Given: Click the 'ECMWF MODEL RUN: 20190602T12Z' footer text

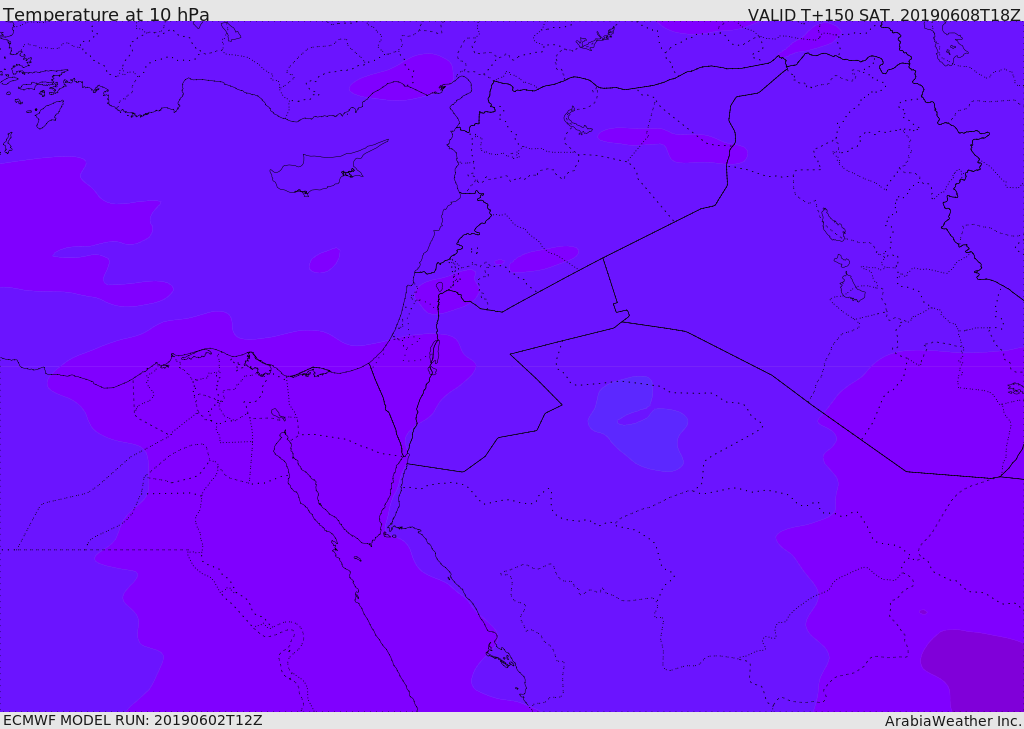Looking at the screenshot, I should (x=133, y=720).
